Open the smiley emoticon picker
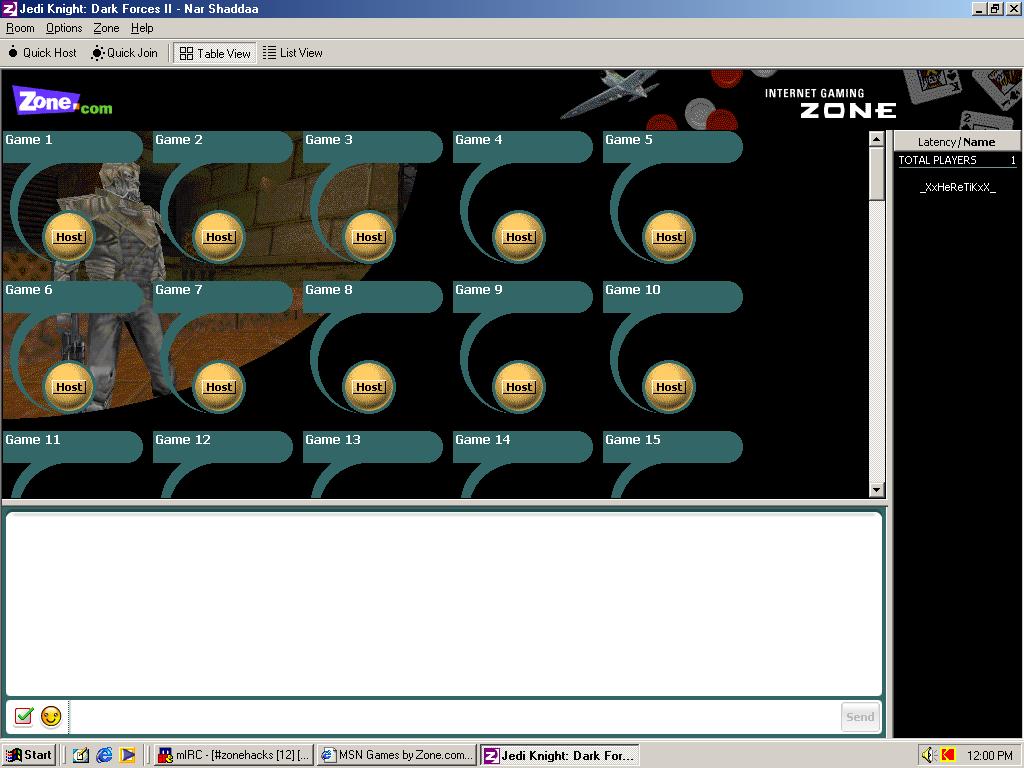 click(51, 716)
